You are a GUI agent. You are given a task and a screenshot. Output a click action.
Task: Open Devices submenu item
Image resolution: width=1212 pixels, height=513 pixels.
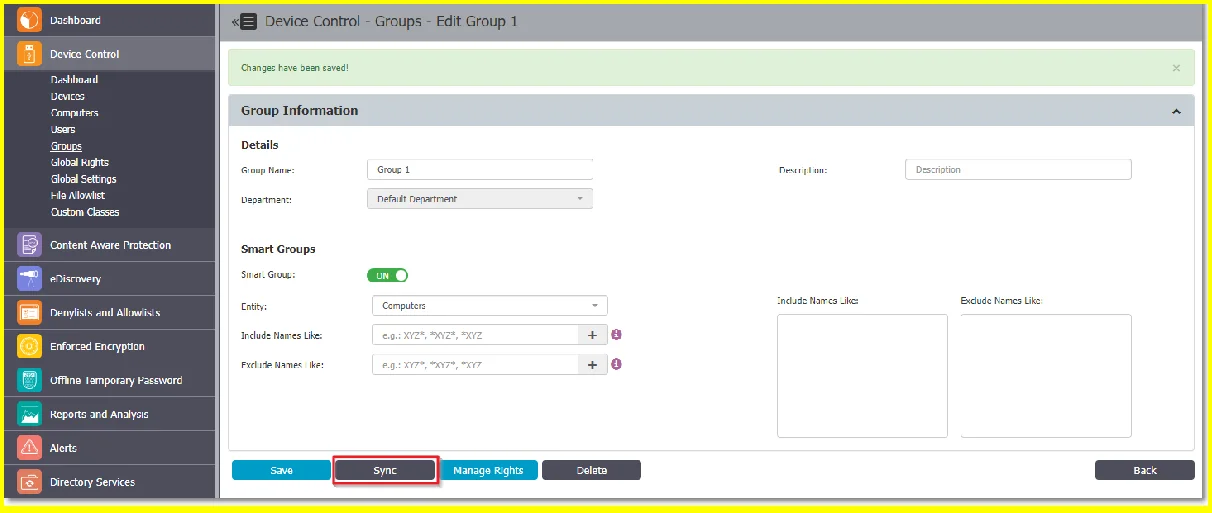(68, 96)
